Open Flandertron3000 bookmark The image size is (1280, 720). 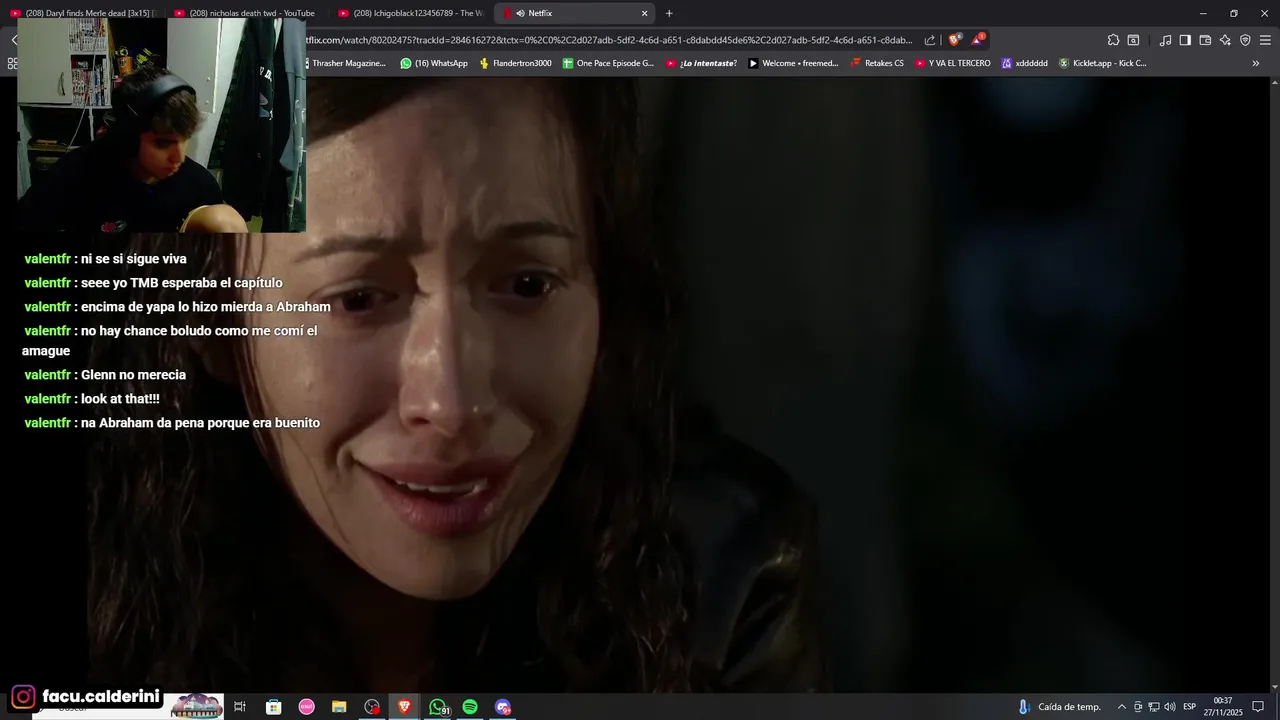click(515, 63)
